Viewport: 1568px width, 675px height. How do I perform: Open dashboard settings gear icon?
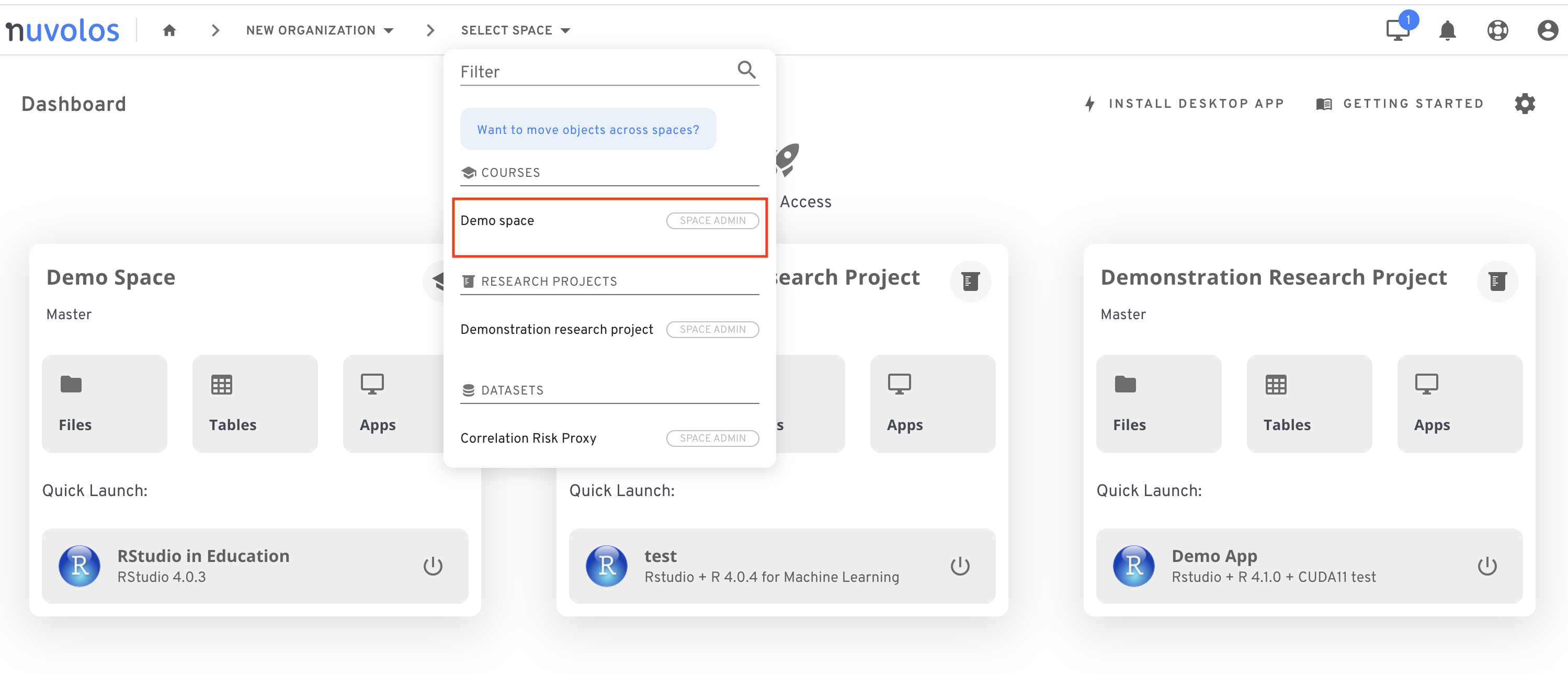coord(1525,104)
